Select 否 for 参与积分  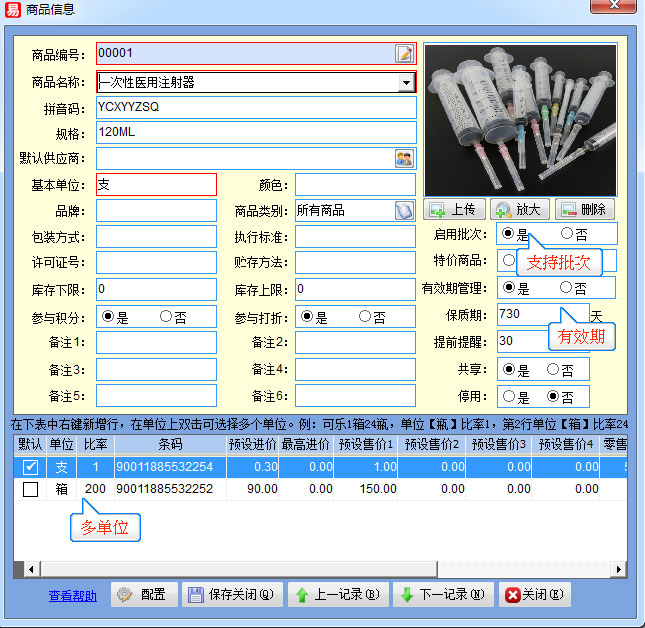pyautogui.click(x=166, y=316)
